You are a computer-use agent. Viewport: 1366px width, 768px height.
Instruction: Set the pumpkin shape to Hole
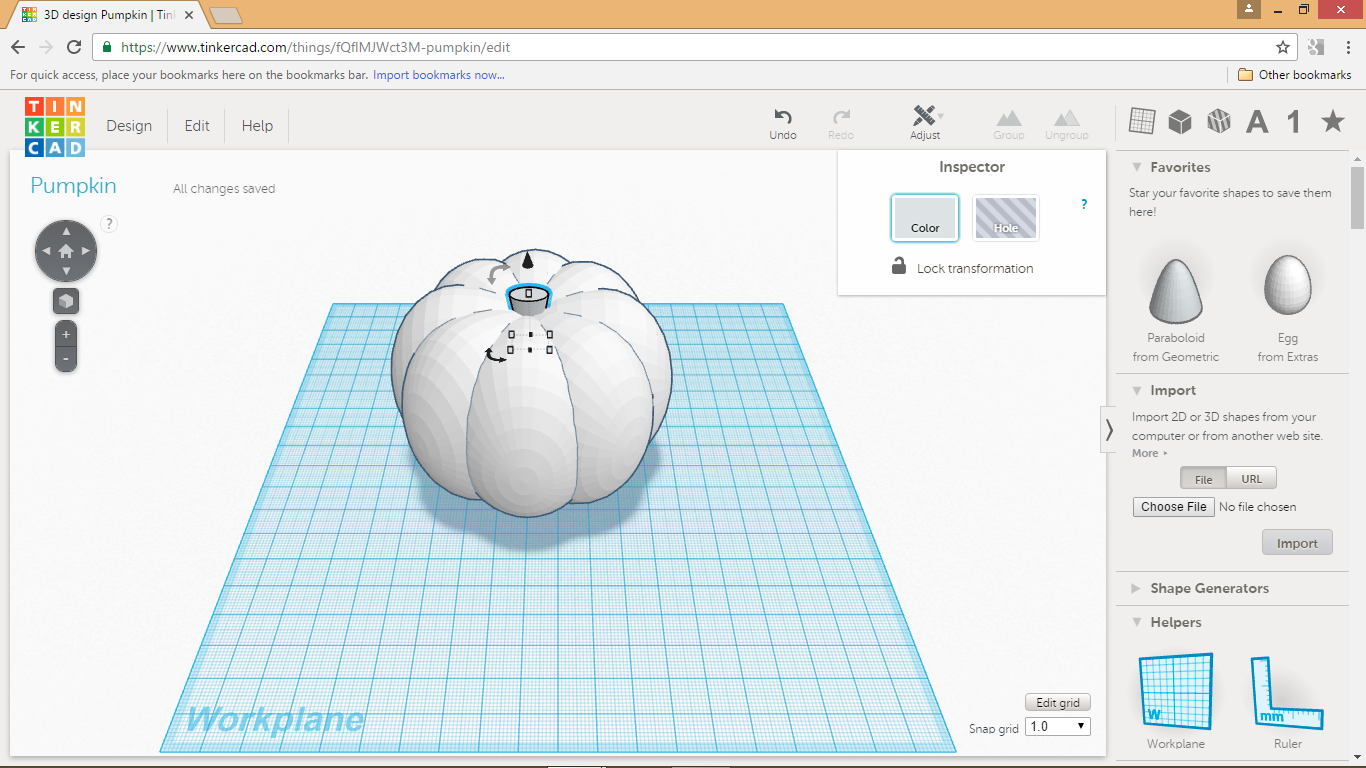[1005, 217]
